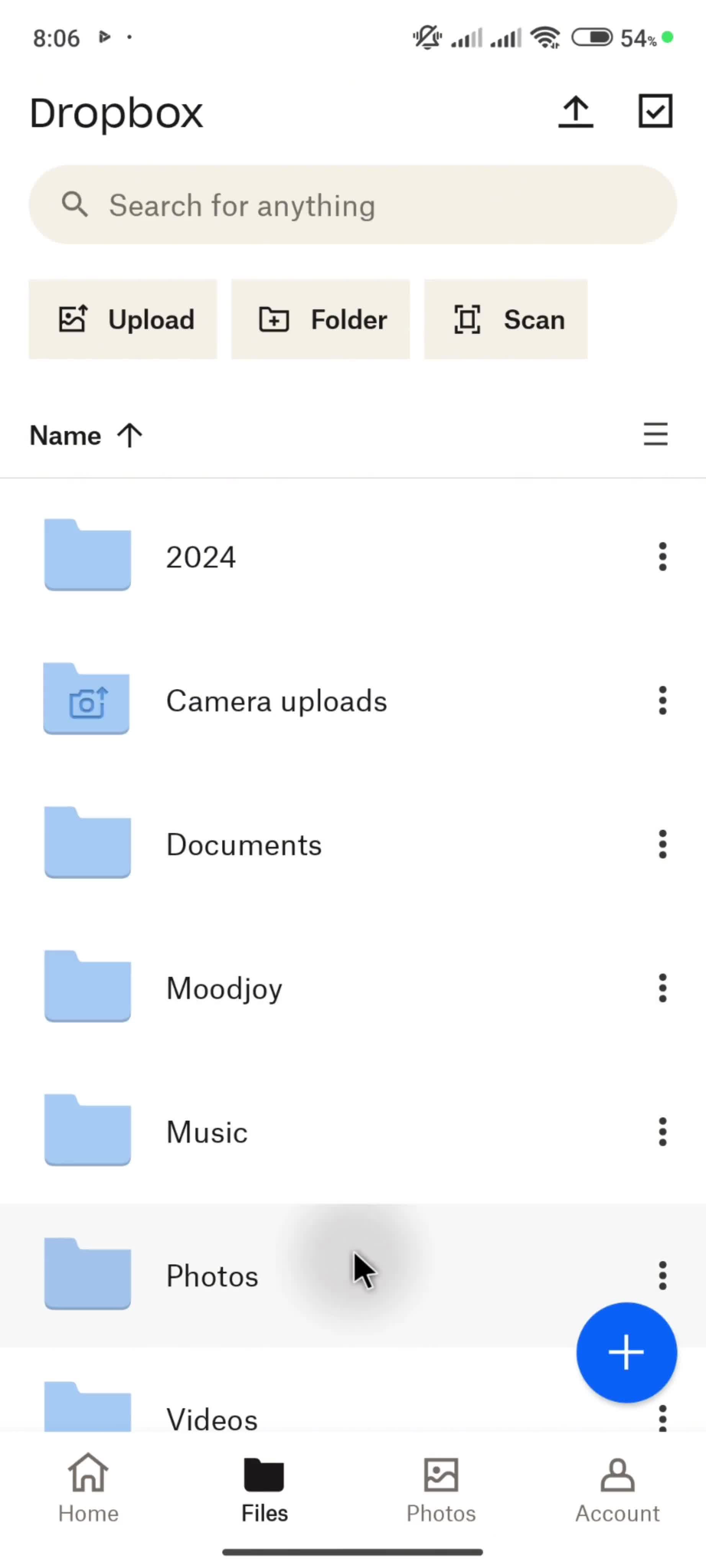Tap the blue plus floating button
The width and height of the screenshot is (706, 1568).
(x=626, y=1352)
